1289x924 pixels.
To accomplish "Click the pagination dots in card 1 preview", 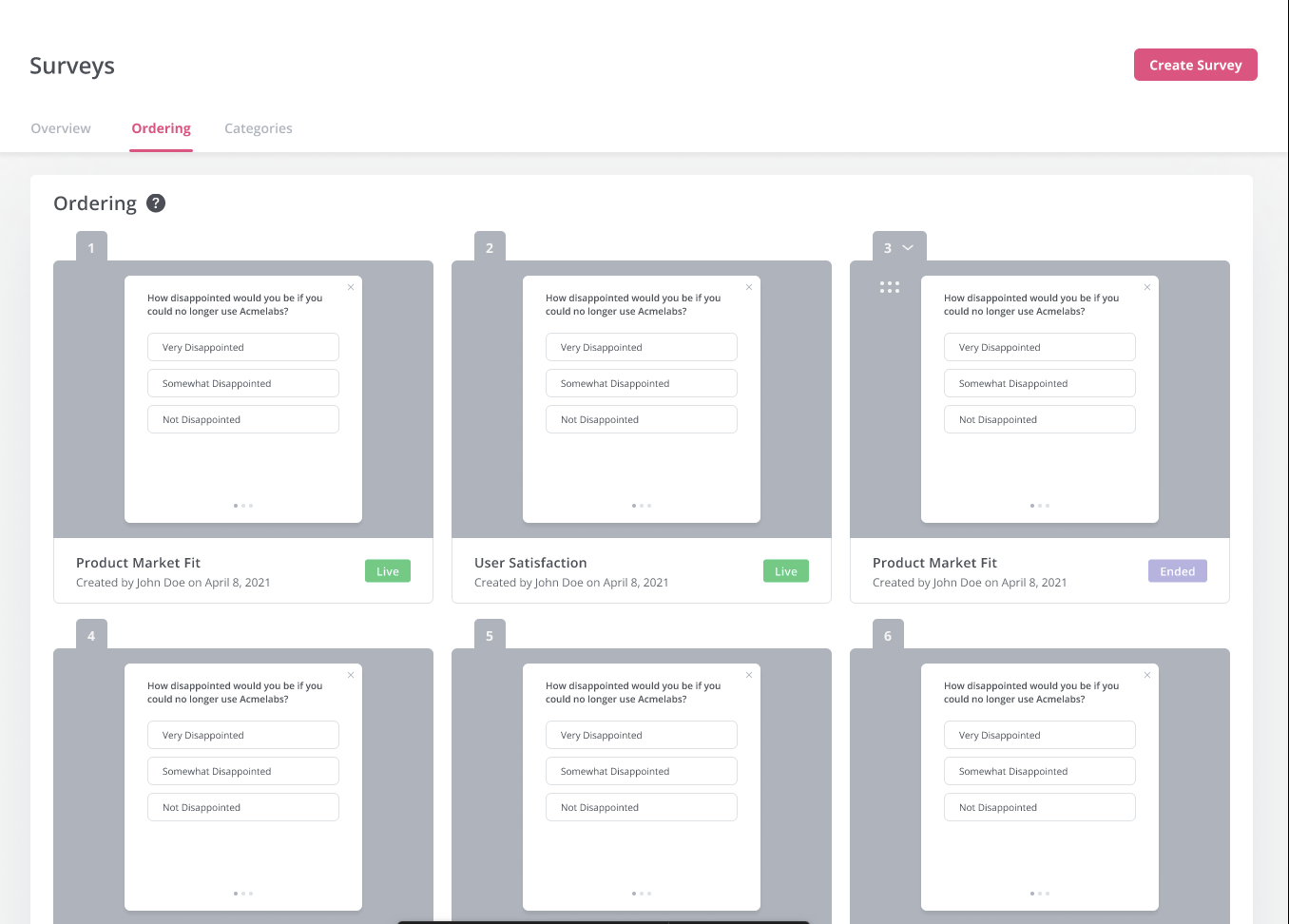I will pos(243,506).
